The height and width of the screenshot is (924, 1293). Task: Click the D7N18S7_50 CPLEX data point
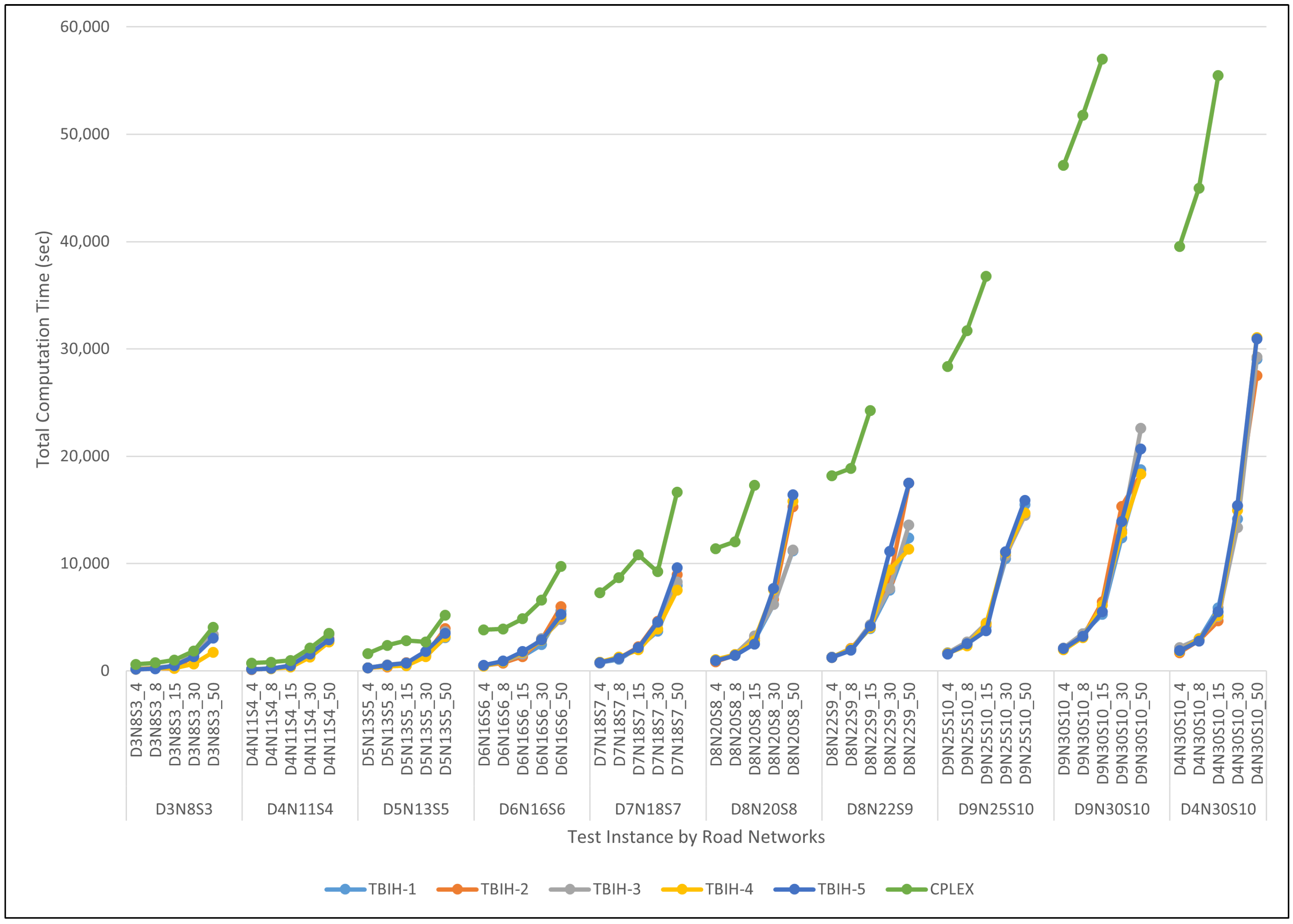677,492
